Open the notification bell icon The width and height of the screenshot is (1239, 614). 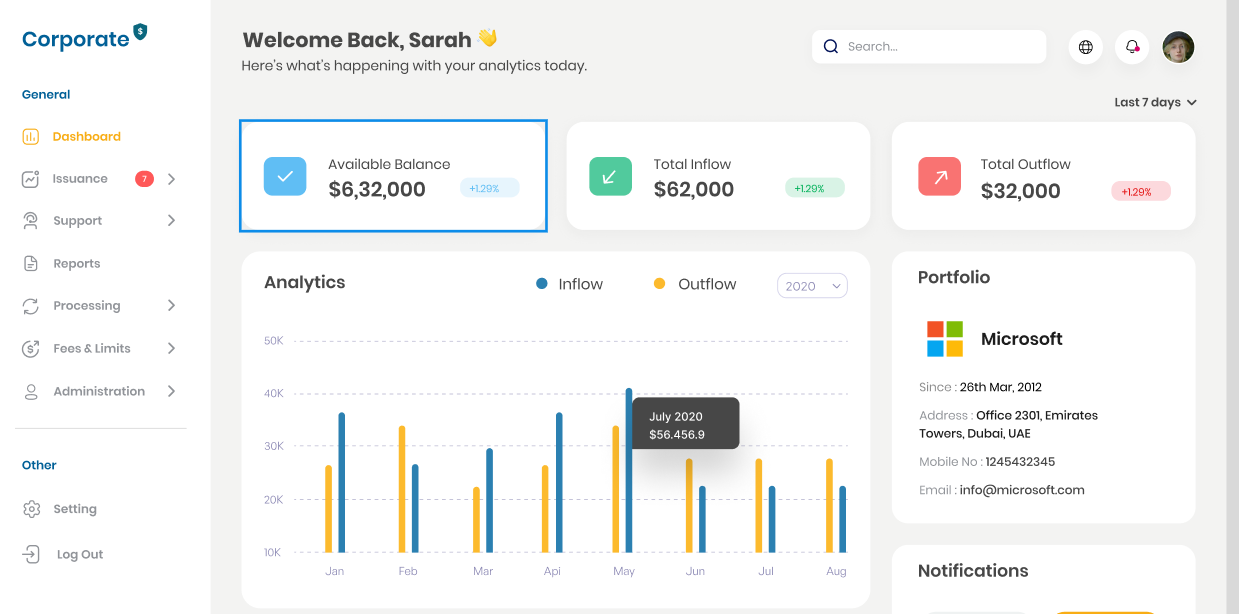[1132, 47]
